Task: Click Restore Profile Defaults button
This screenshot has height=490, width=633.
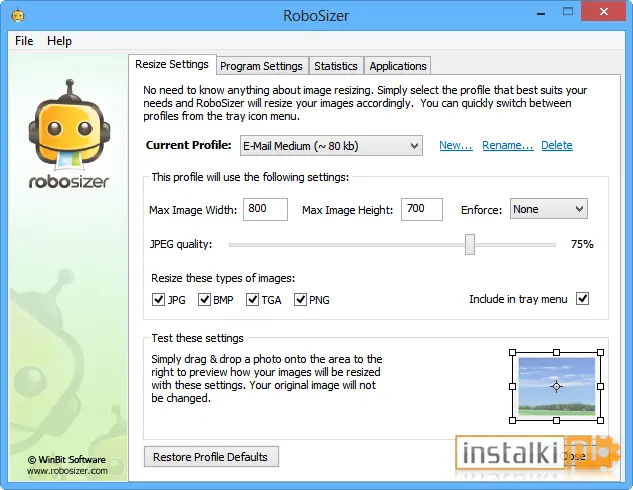Action: pyautogui.click(x=211, y=457)
